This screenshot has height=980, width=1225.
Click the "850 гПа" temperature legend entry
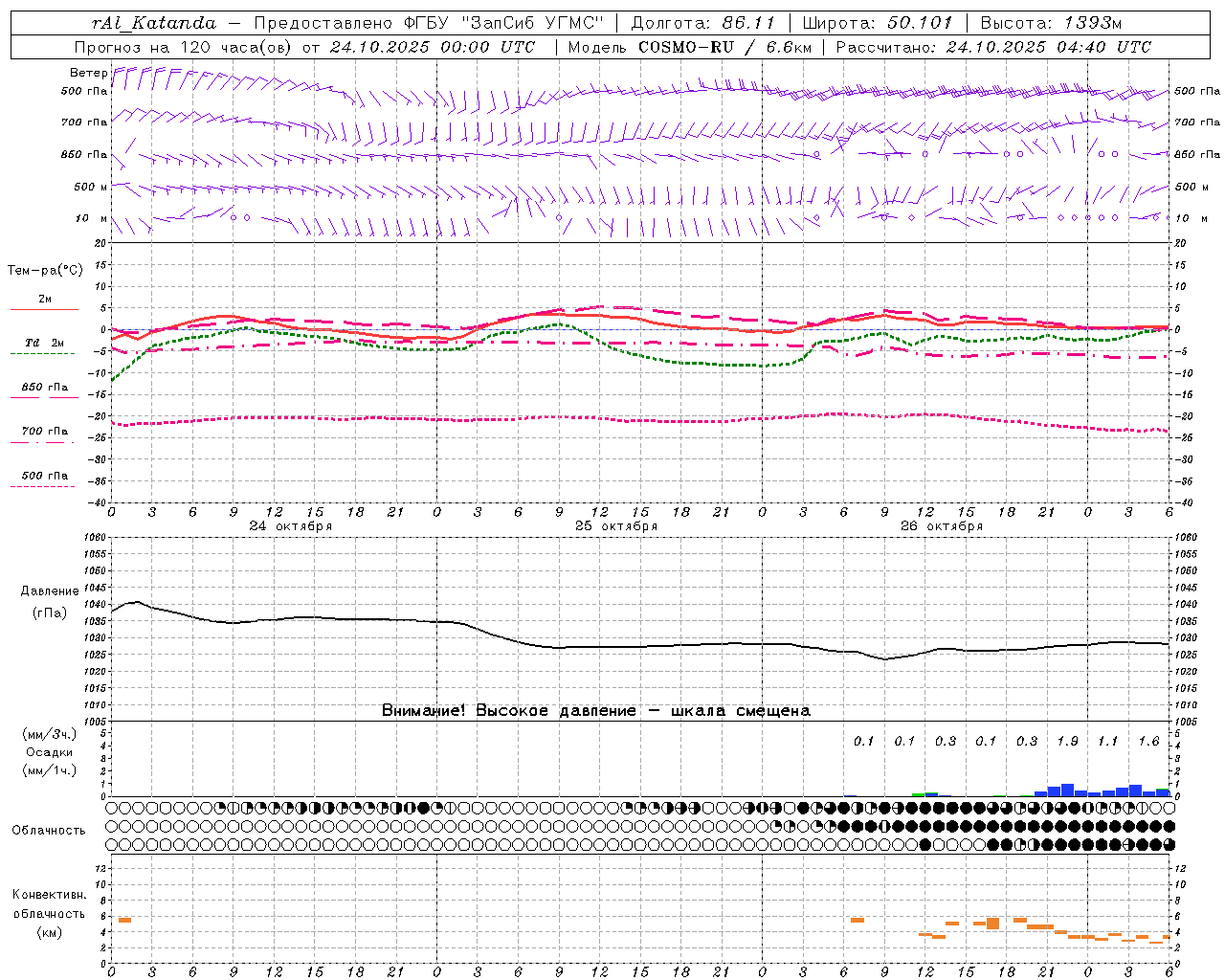tap(45, 388)
